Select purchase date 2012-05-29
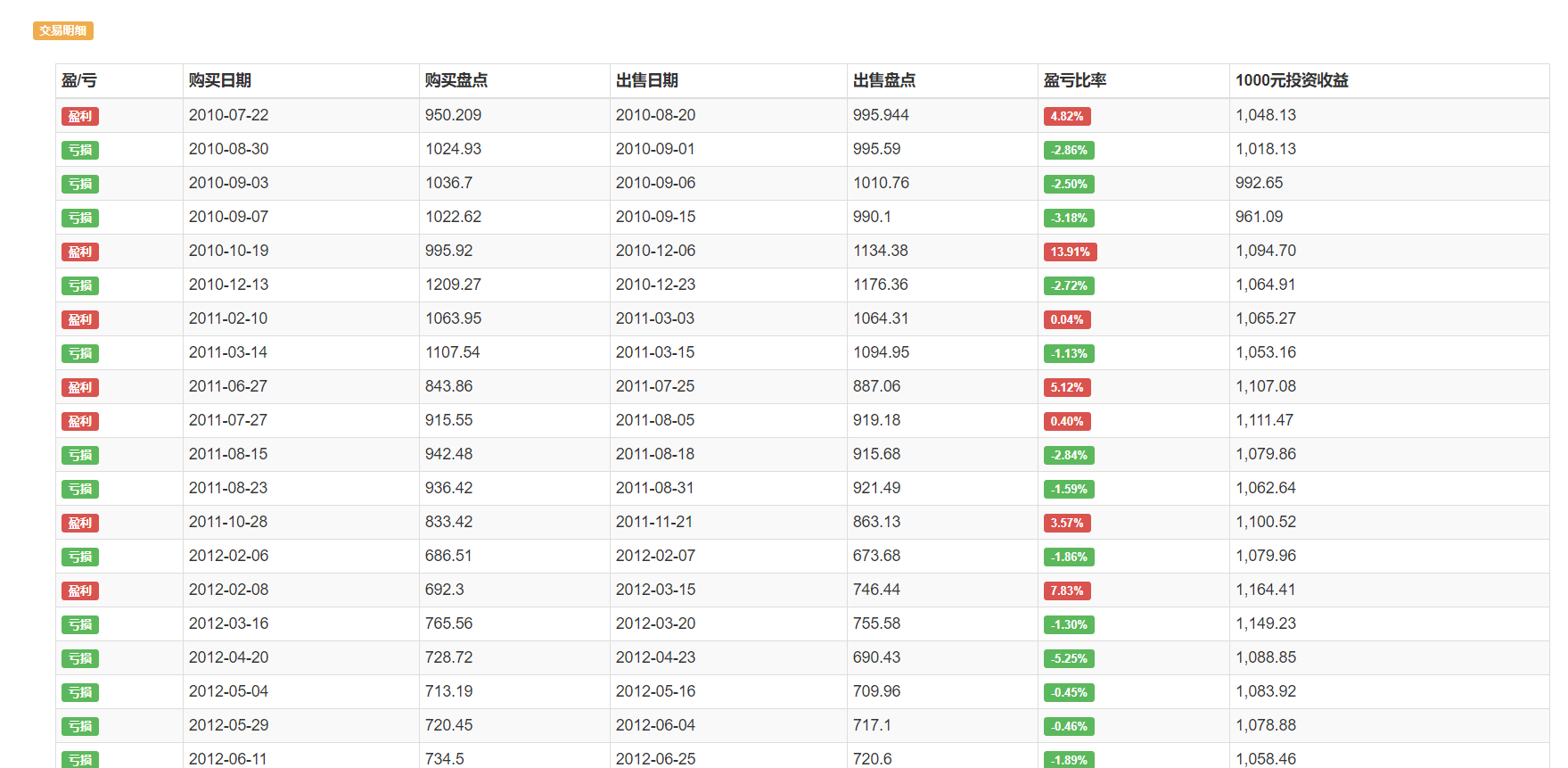The height and width of the screenshot is (768, 1568). click(228, 725)
